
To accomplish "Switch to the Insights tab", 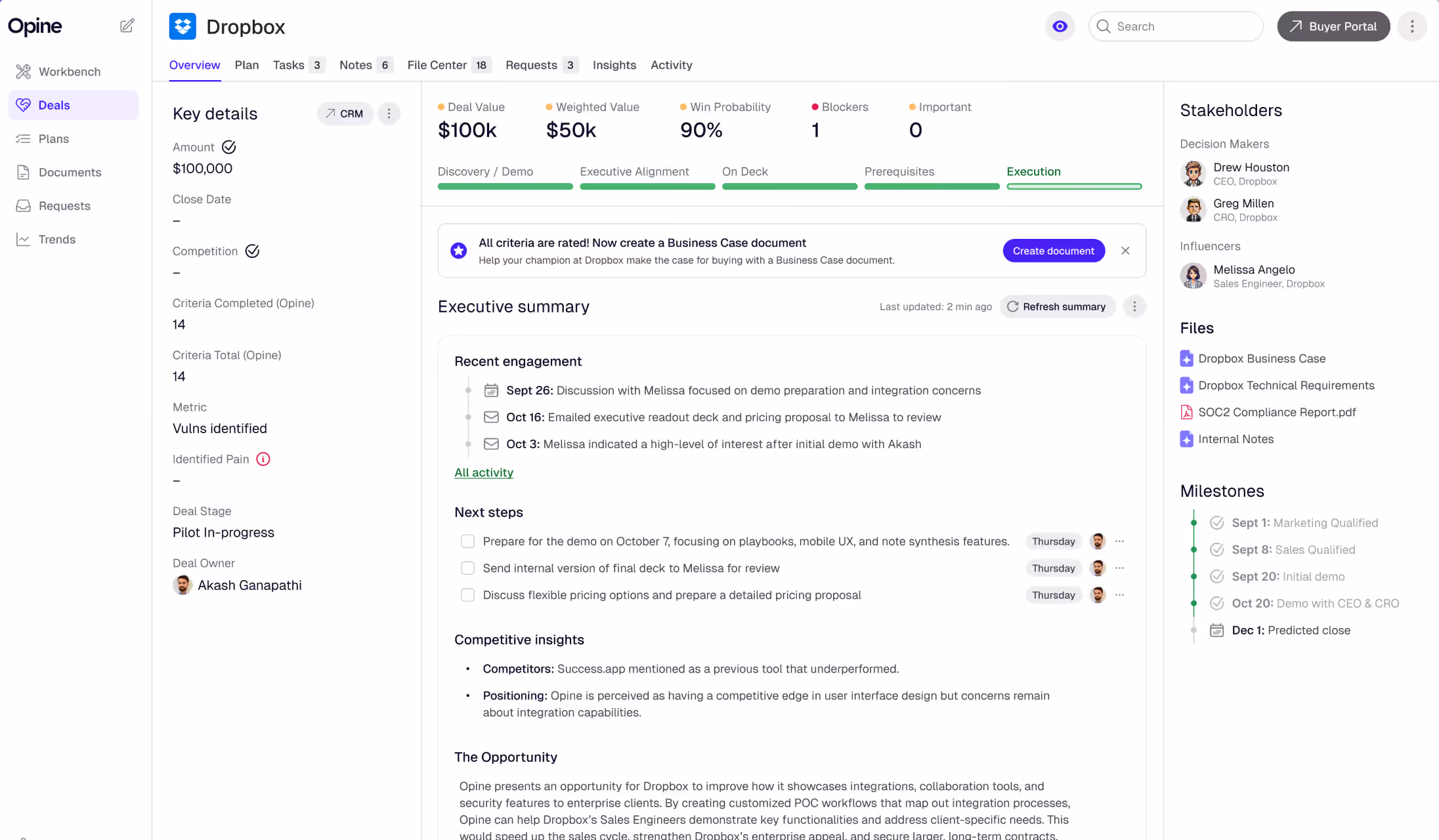I will click(614, 65).
